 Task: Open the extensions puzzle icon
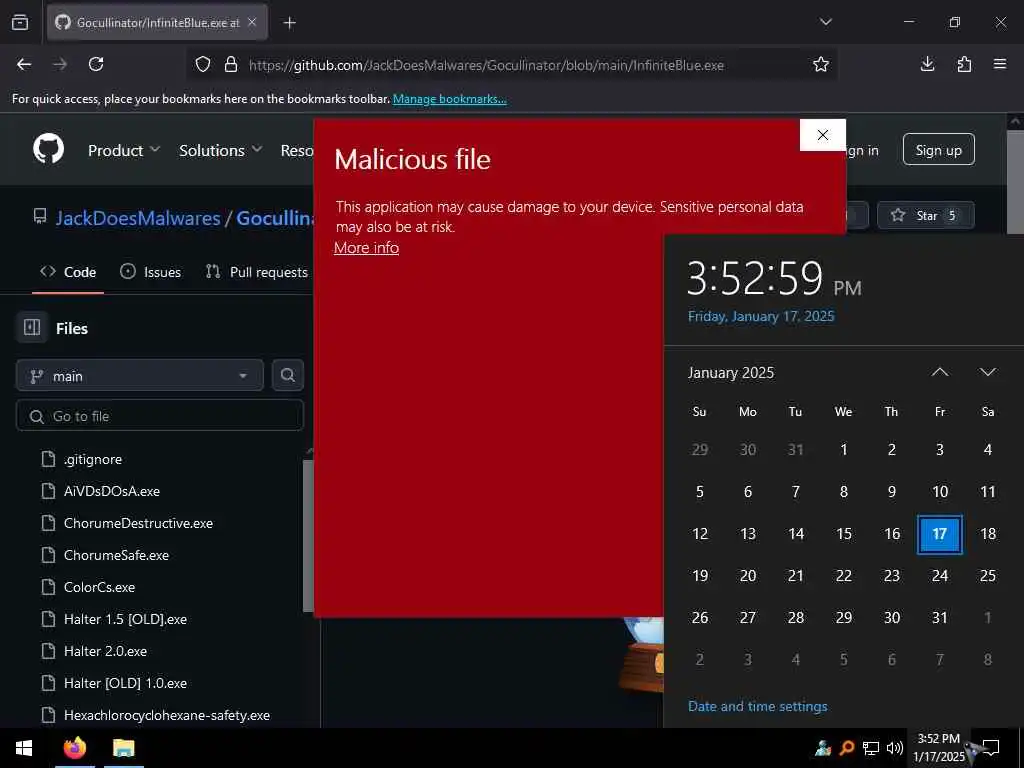[x=964, y=64]
